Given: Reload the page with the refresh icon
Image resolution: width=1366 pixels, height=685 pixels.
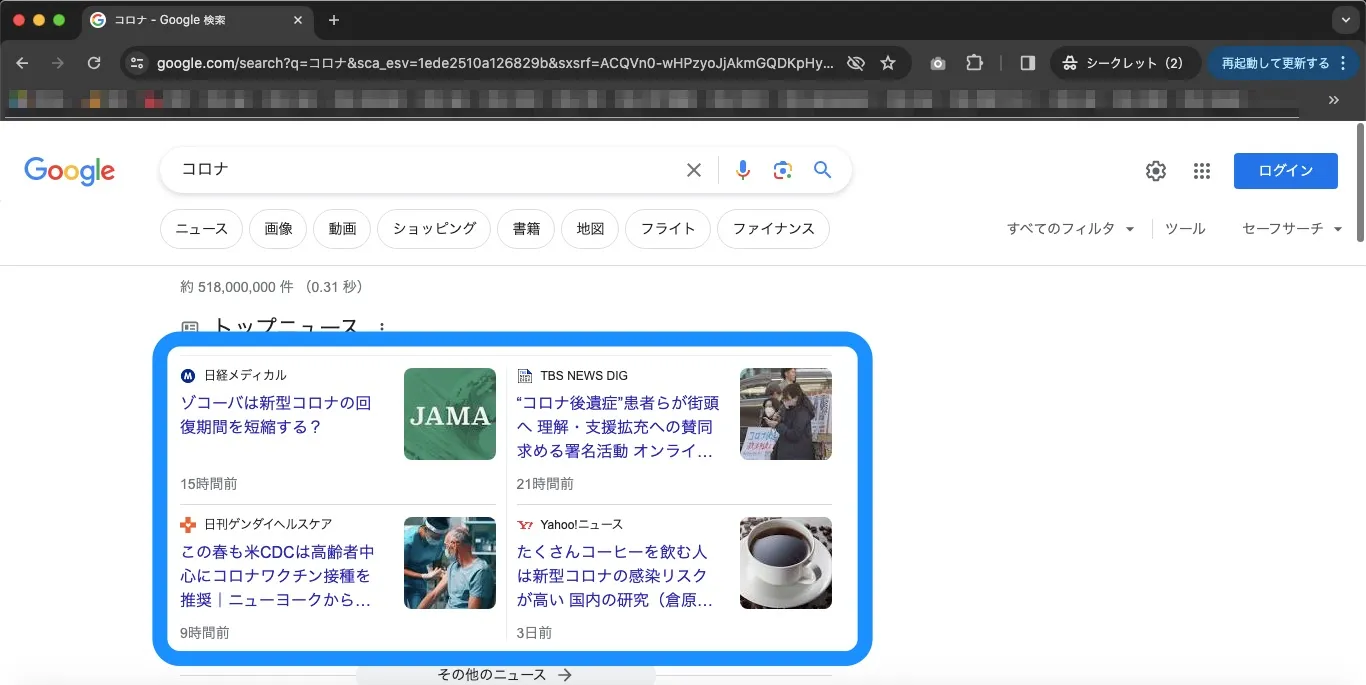Looking at the screenshot, I should pos(94,63).
